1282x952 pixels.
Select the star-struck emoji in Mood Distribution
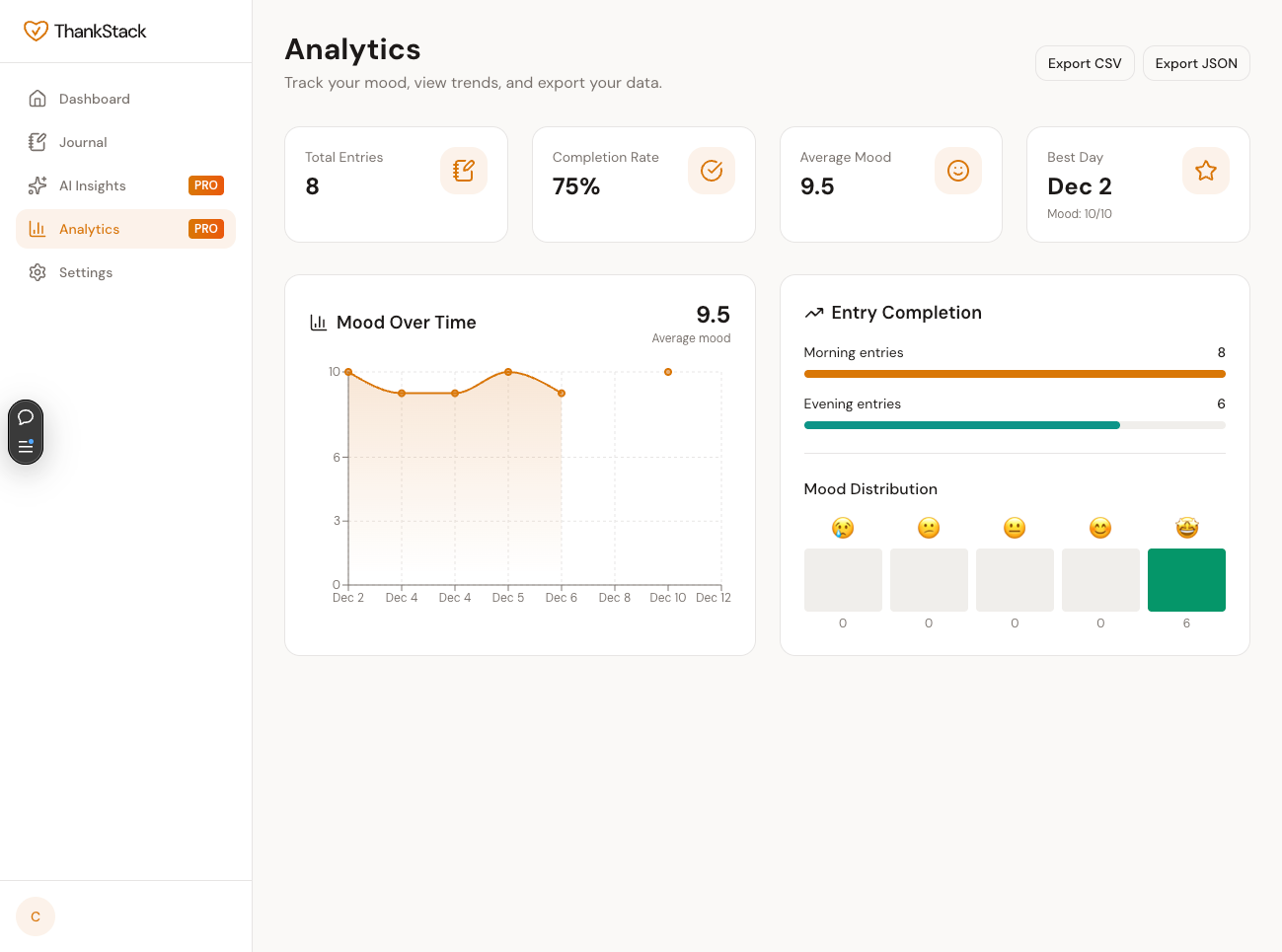pos(1186,527)
